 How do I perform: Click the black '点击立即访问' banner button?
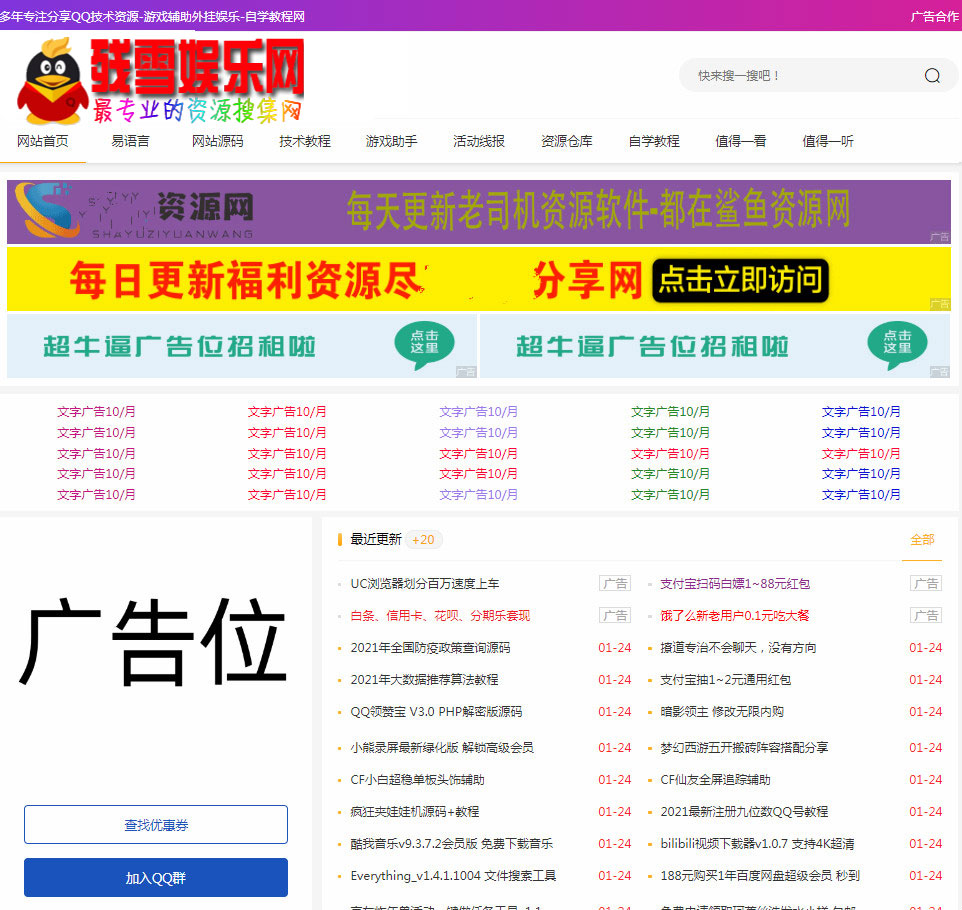[x=741, y=281]
